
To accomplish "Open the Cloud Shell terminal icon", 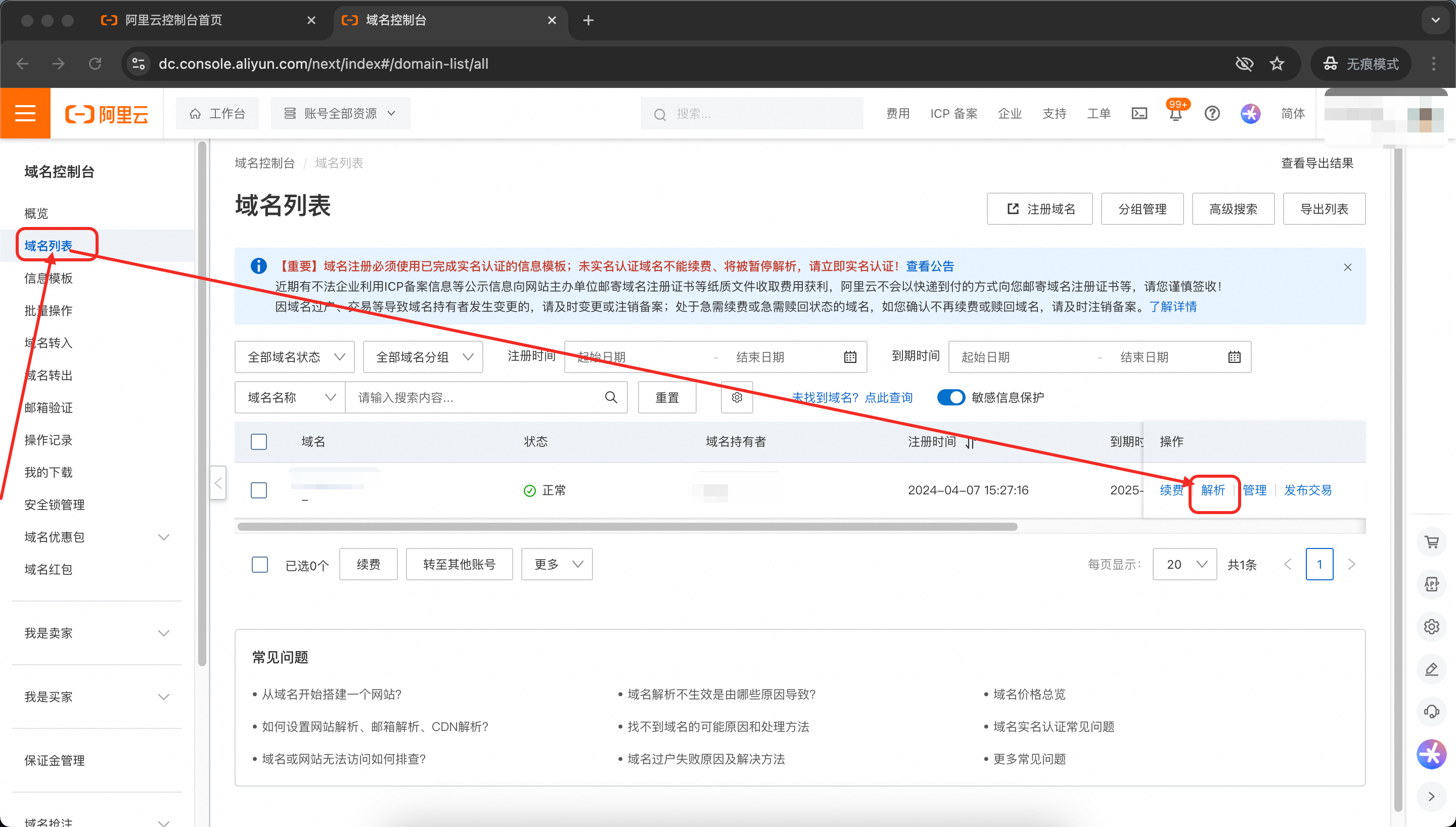I will tap(1139, 114).
